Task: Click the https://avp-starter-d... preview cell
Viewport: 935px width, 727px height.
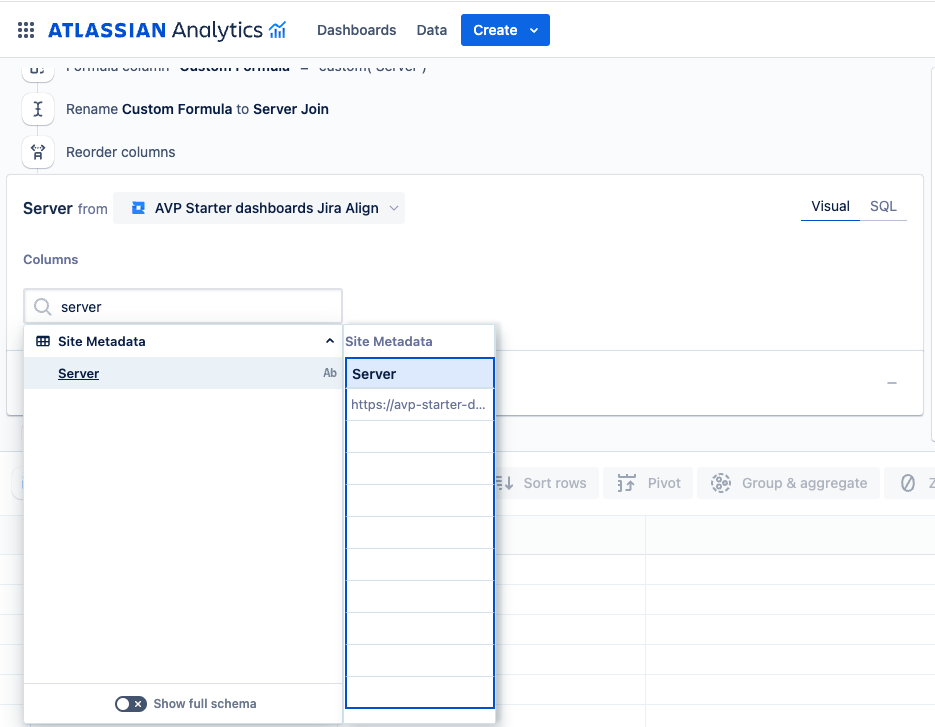Action: (x=420, y=405)
